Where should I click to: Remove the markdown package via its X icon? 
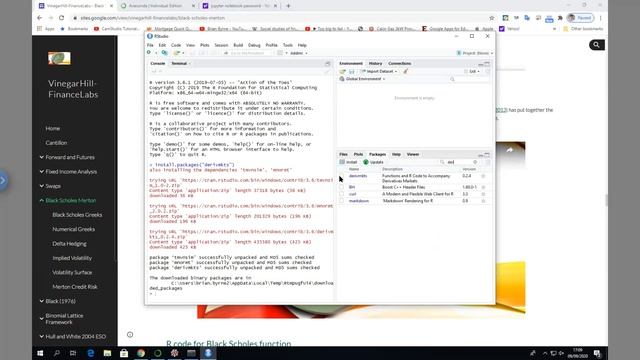(483, 201)
